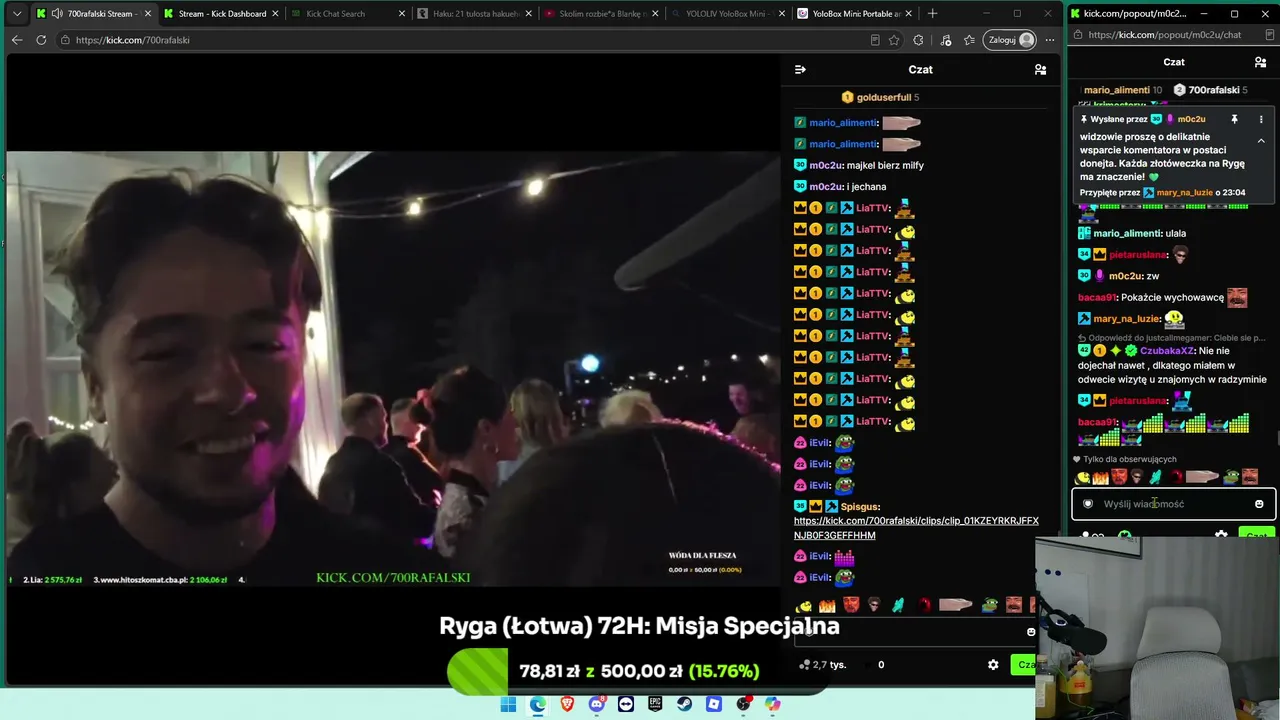Switch to the Kick Chat Search tab
This screenshot has height=720, width=1280.
[348, 14]
